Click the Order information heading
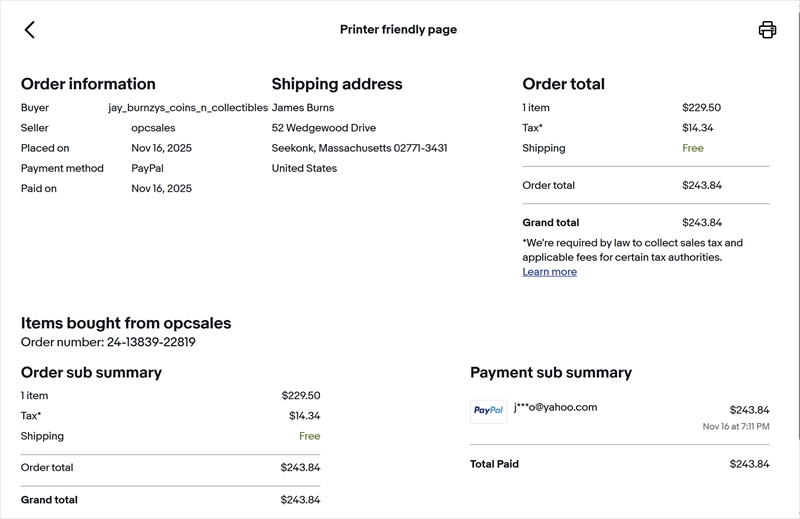 (88, 84)
